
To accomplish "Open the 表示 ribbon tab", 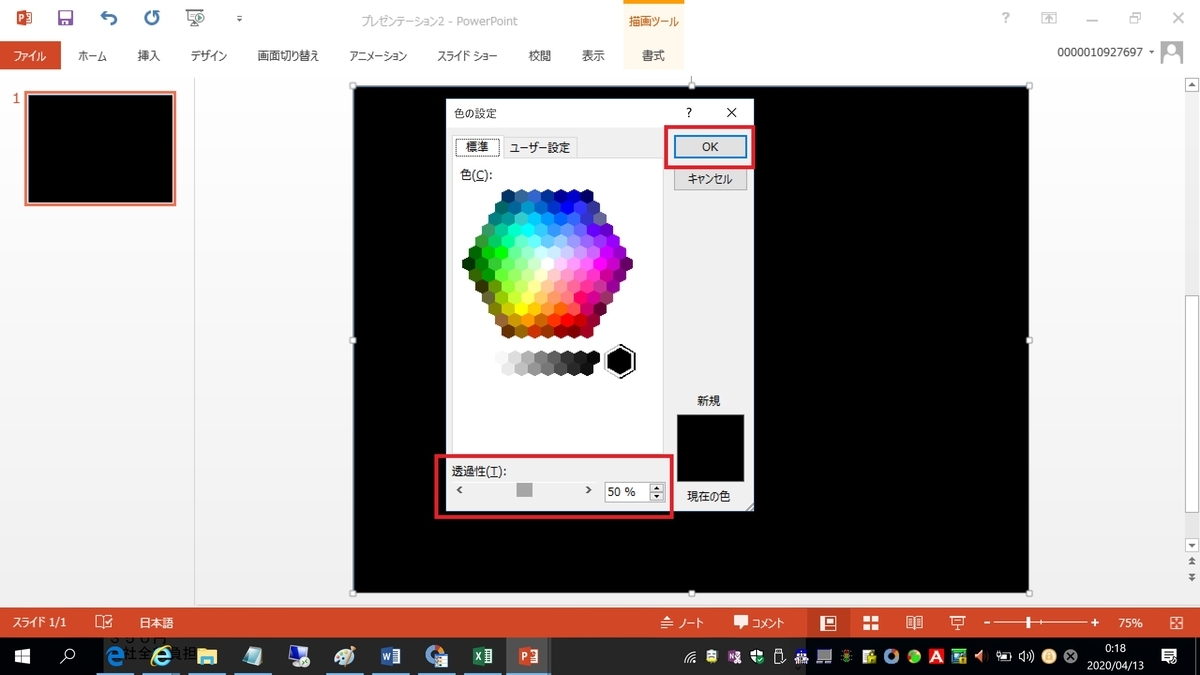I will pos(593,56).
